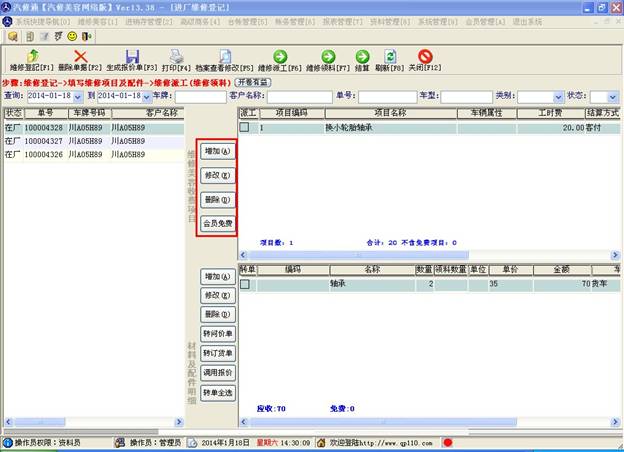
Task: Click the 维修派工[F6] green arrow icon
Action: click(x=280, y=62)
